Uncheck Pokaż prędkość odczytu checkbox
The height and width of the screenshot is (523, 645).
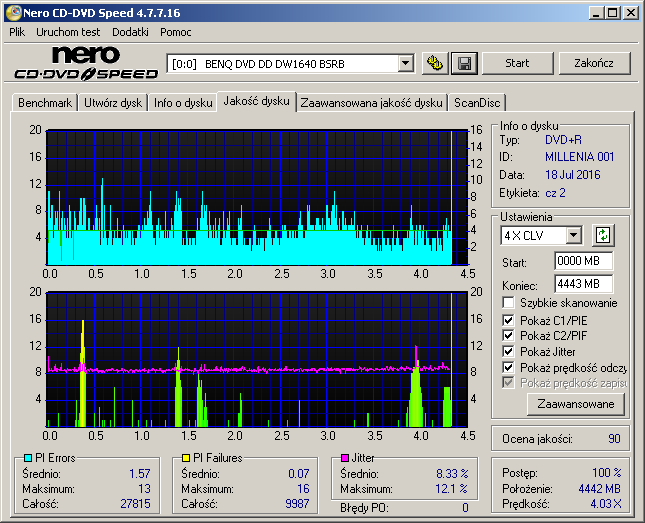pyautogui.click(x=508, y=367)
